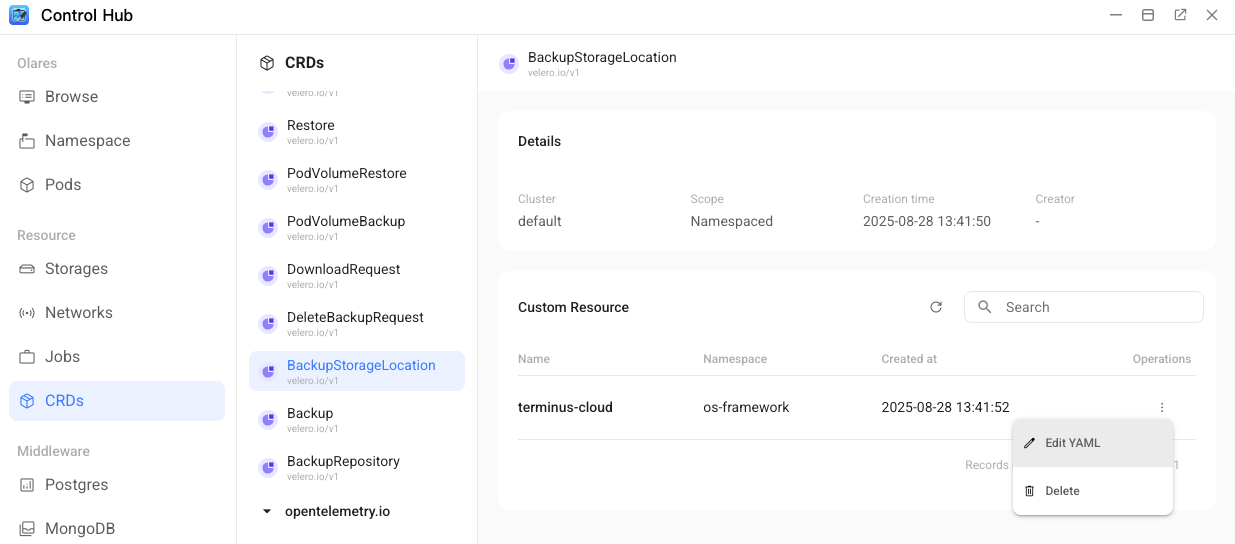Click the refresh icon beside Custom Resource search

pyautogui.click(x=936, y=307)
